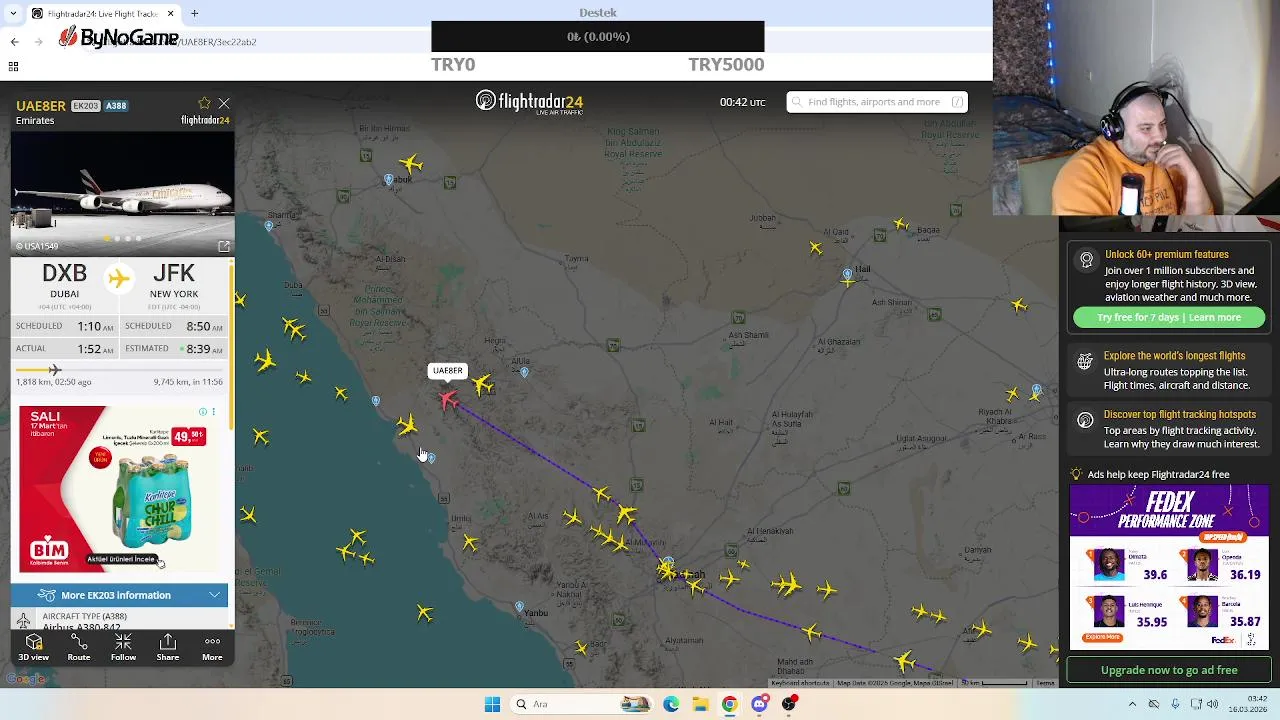1280x720 pixels.
Task: Click the A388 aircraft type badge
Action: pos(116,106)
